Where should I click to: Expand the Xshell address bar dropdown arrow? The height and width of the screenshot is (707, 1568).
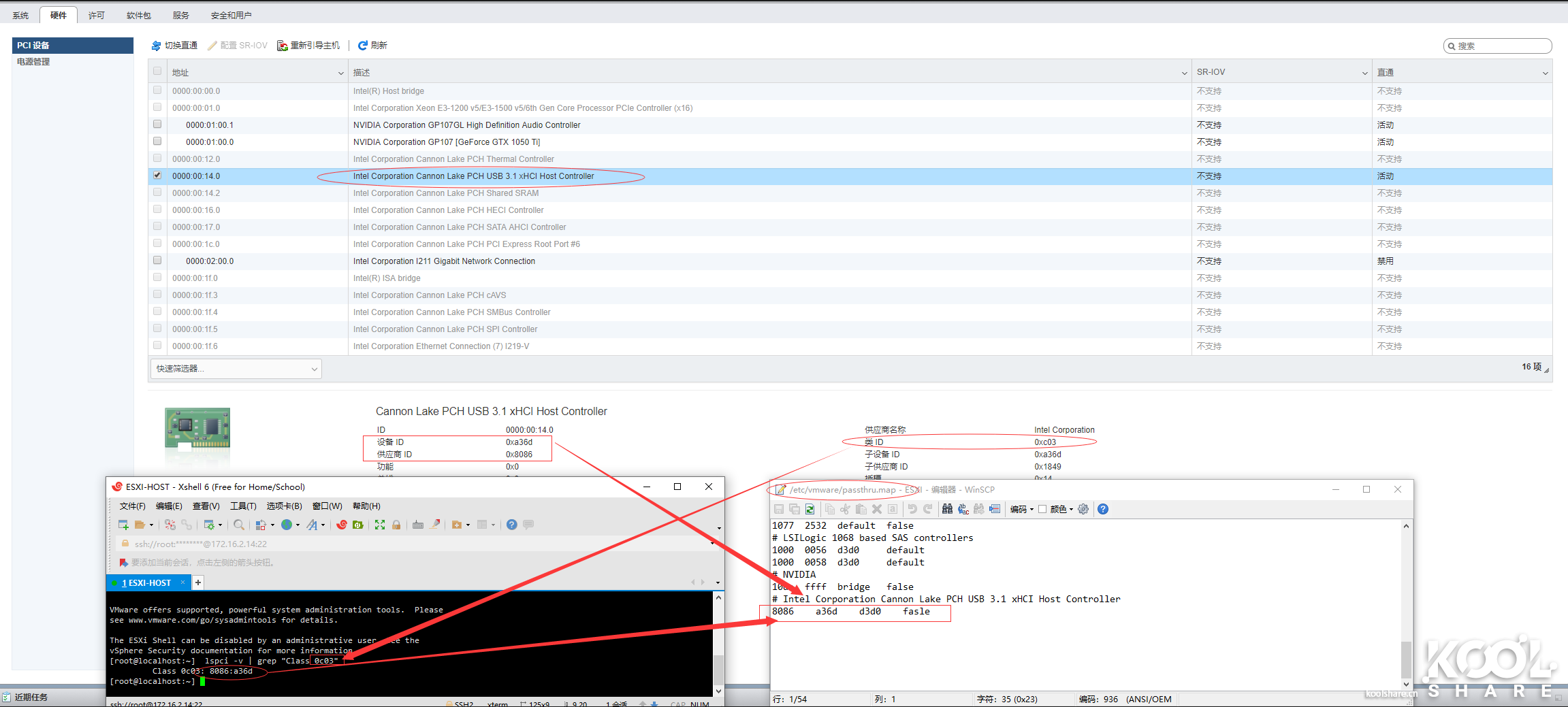click(713, 543)
